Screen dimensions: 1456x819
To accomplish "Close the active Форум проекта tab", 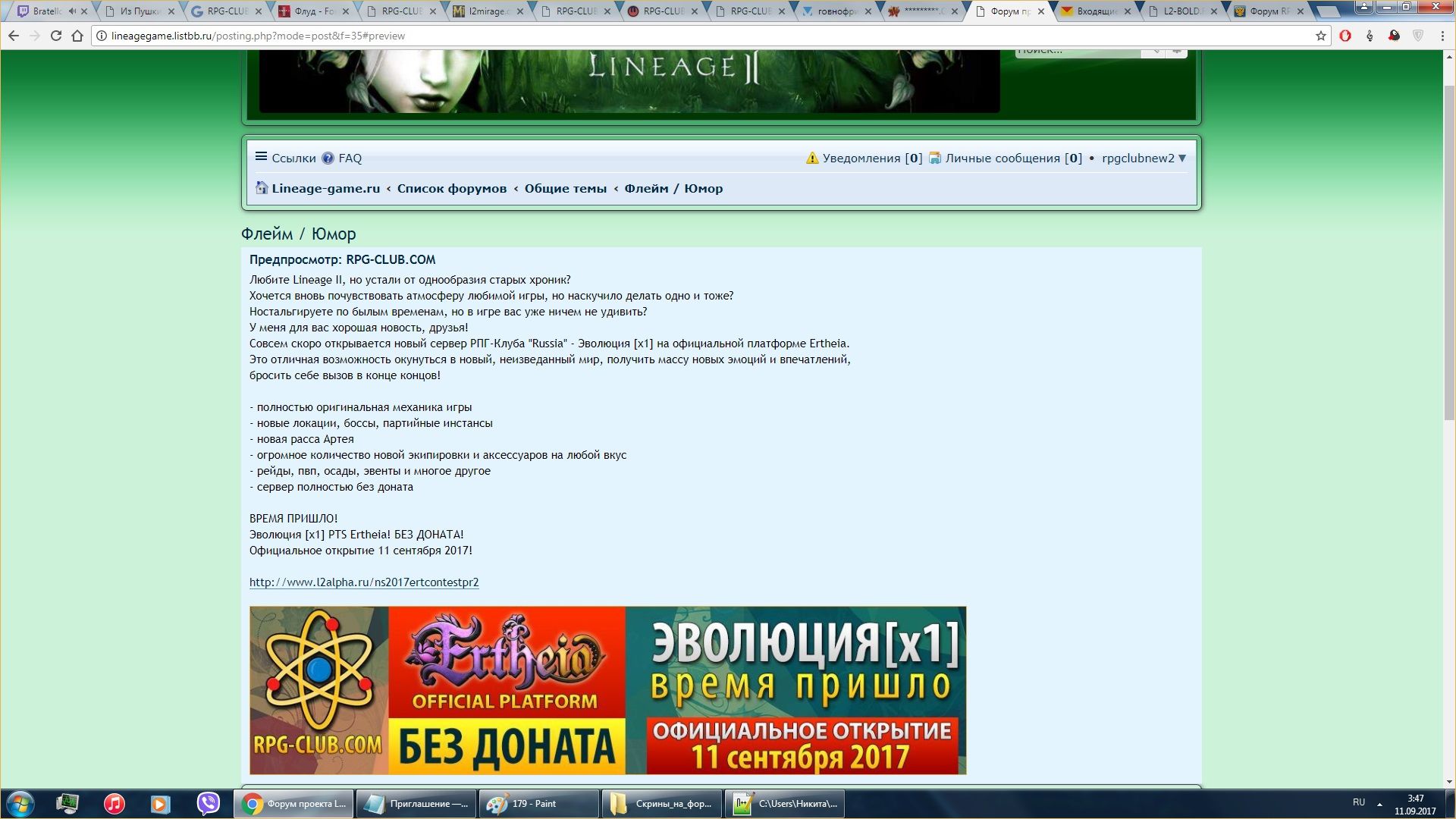I will coord(1041,11).
